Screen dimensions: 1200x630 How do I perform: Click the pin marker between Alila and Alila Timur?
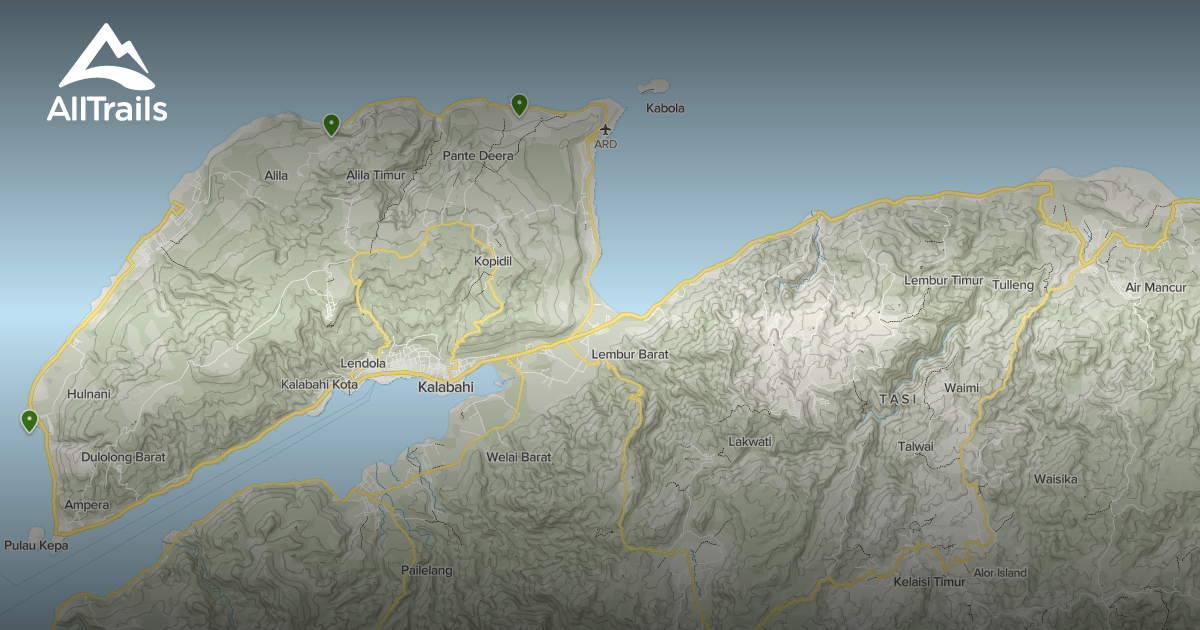[332, 124]
